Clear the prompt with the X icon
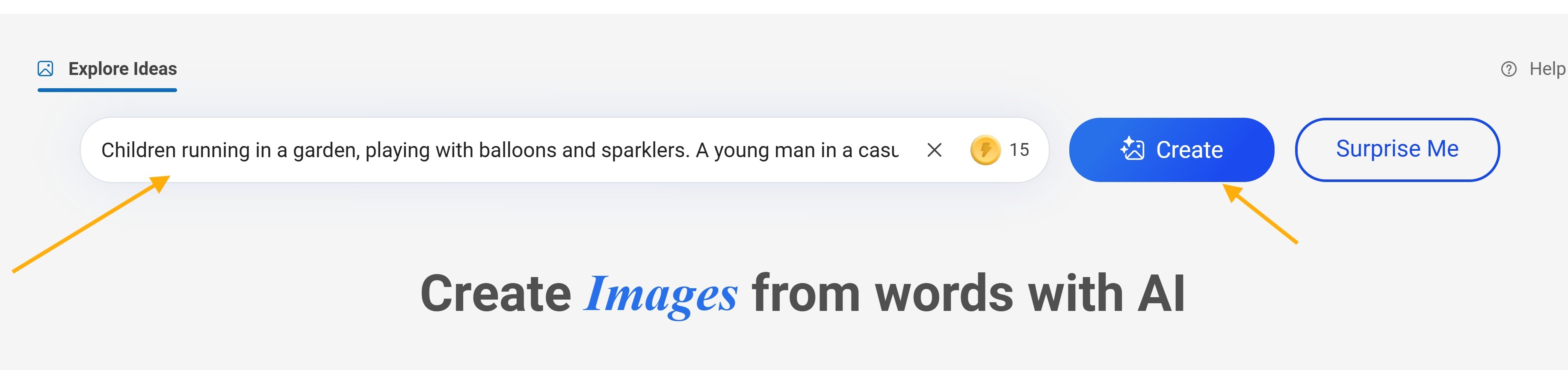This screenshot has height=370, width=1568. click(934, 150)
